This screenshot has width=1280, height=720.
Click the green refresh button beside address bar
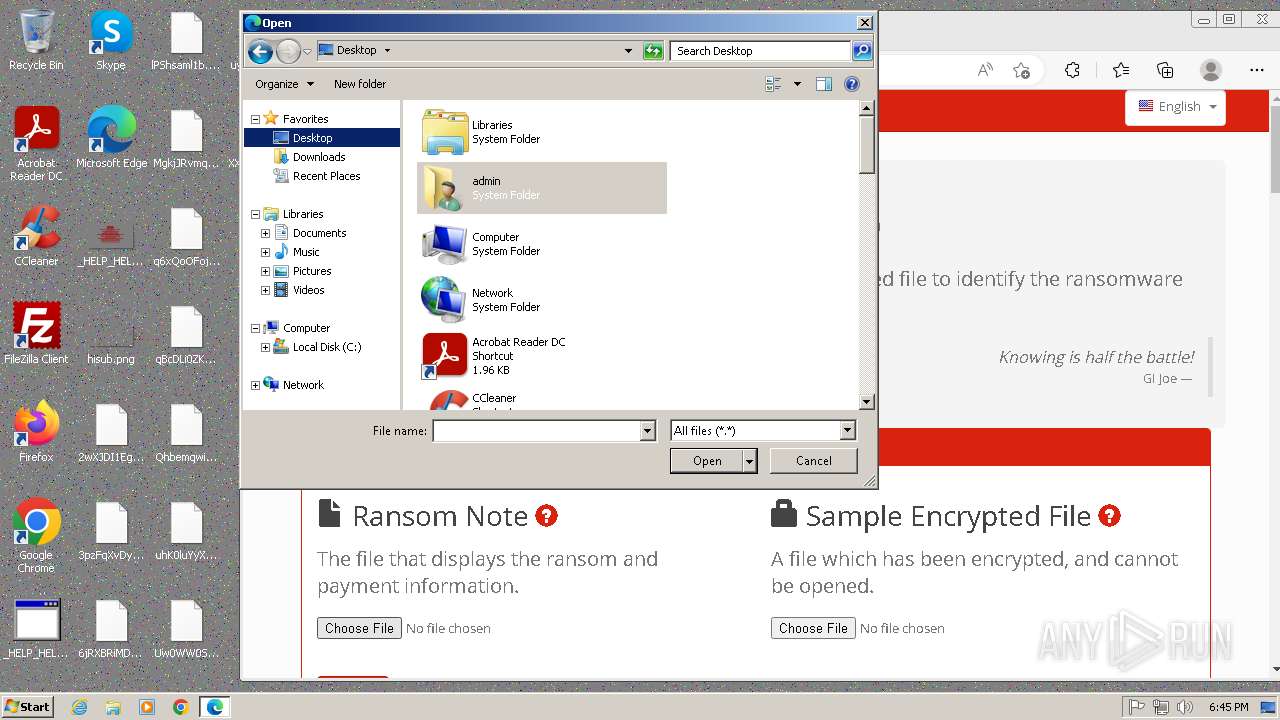point(653,51)
